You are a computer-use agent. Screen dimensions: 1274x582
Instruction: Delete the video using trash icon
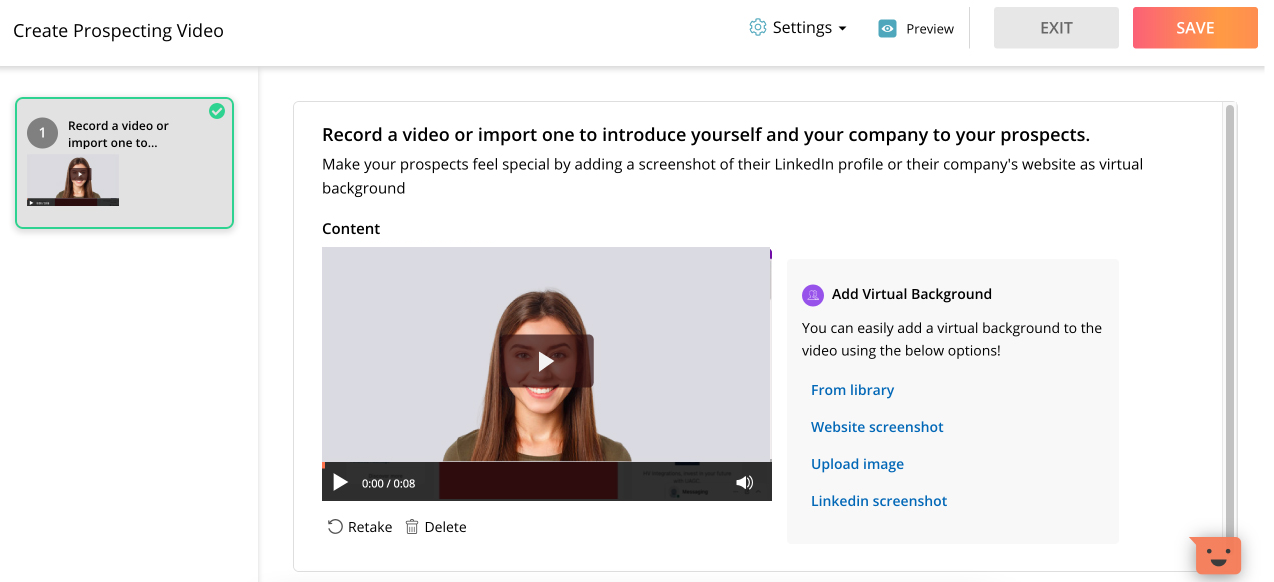pos(411,526)
